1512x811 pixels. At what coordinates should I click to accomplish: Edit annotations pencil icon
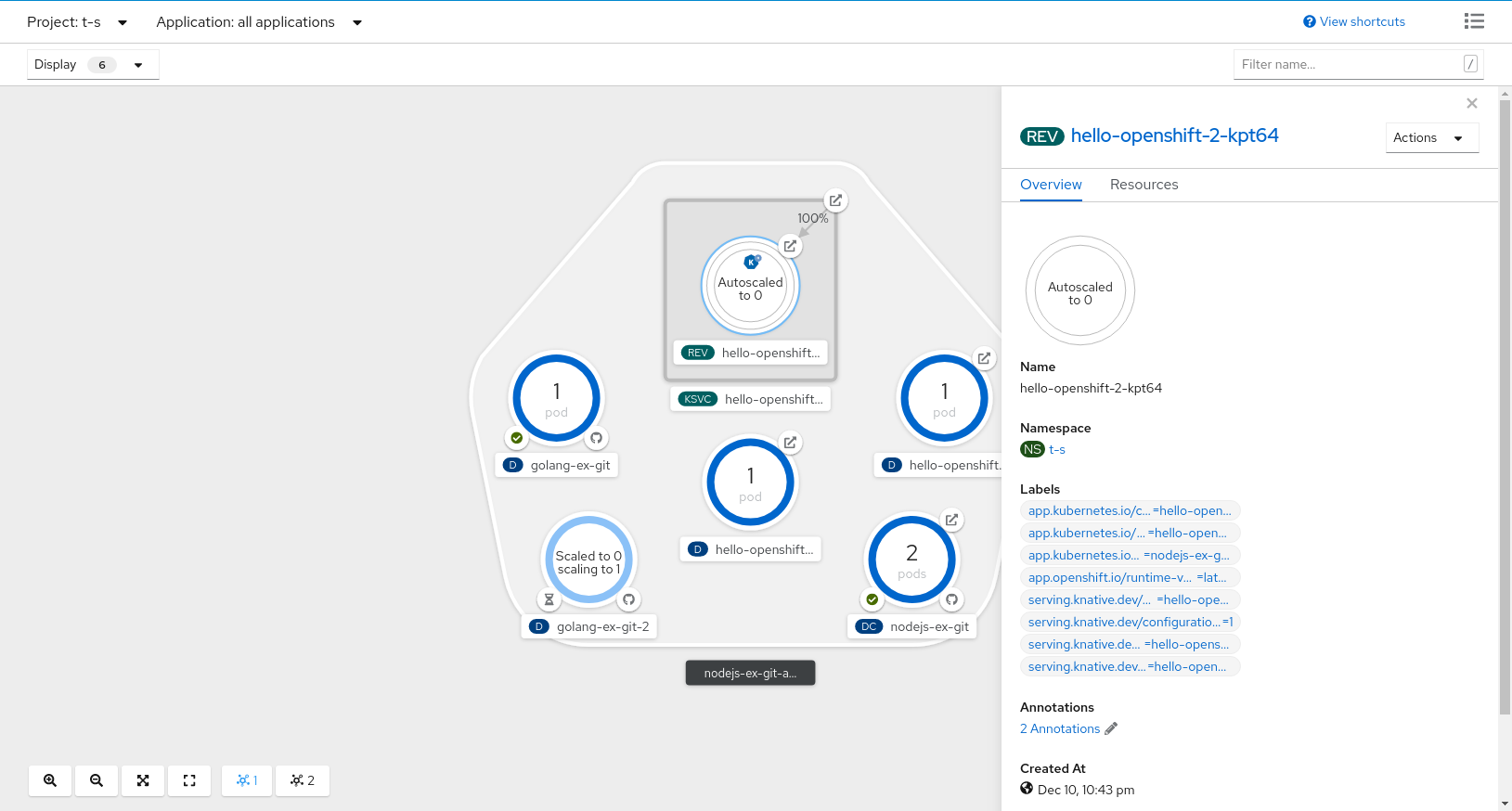(x=1111, y=728)
